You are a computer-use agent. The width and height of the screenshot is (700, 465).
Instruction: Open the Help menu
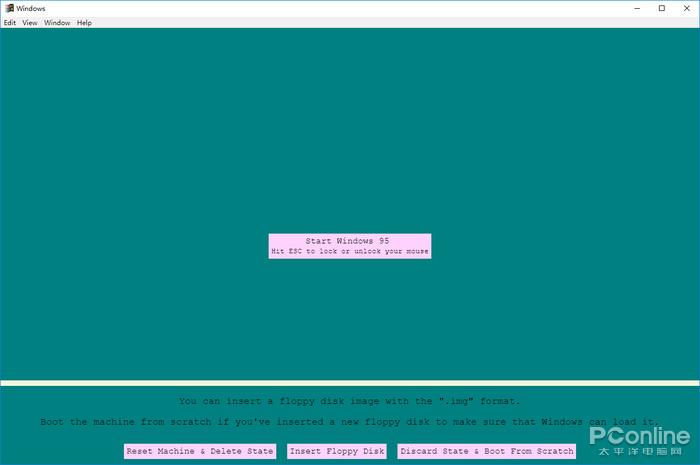click(x=84, y=23)
